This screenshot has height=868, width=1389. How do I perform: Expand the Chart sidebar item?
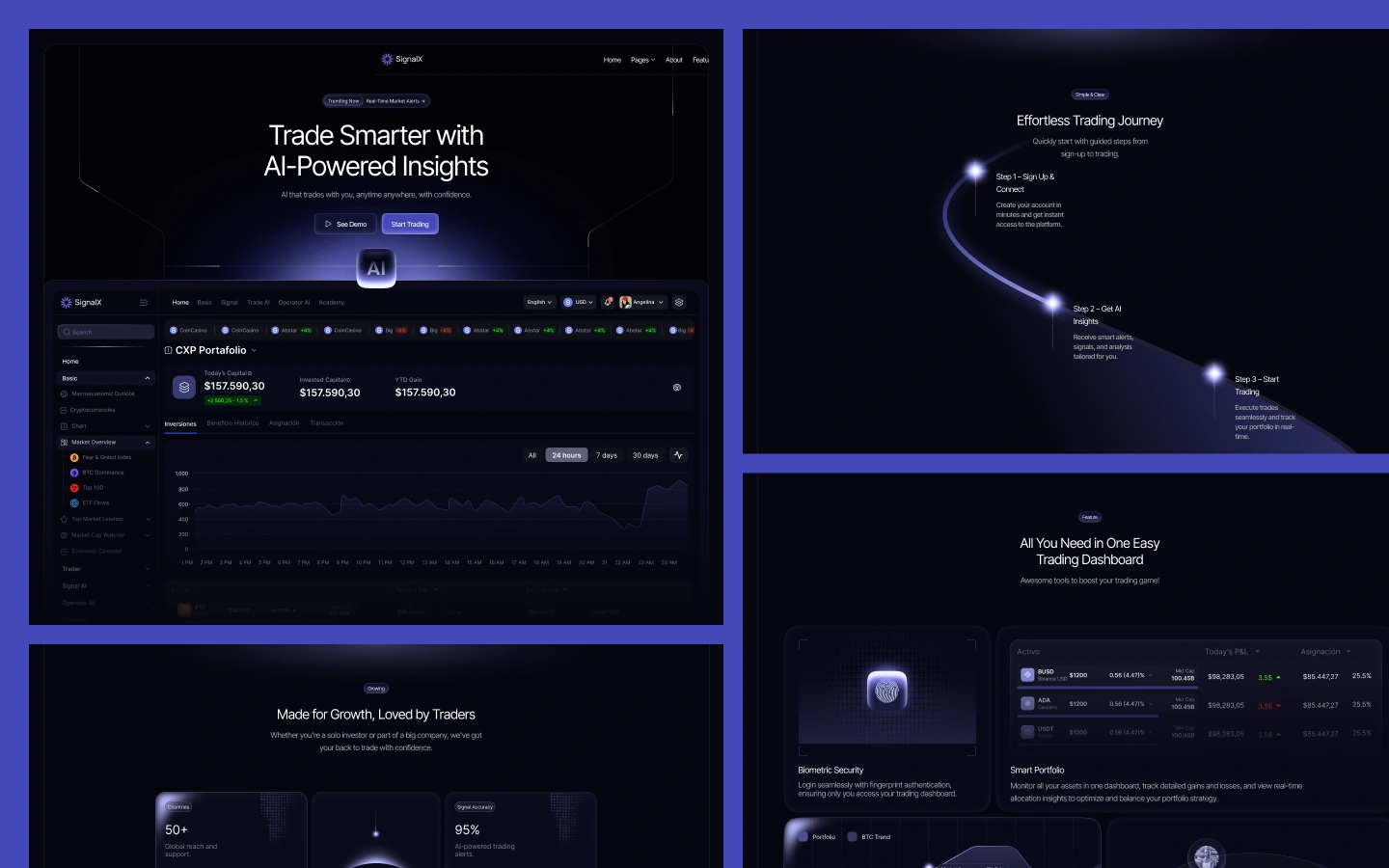point(148,426)
